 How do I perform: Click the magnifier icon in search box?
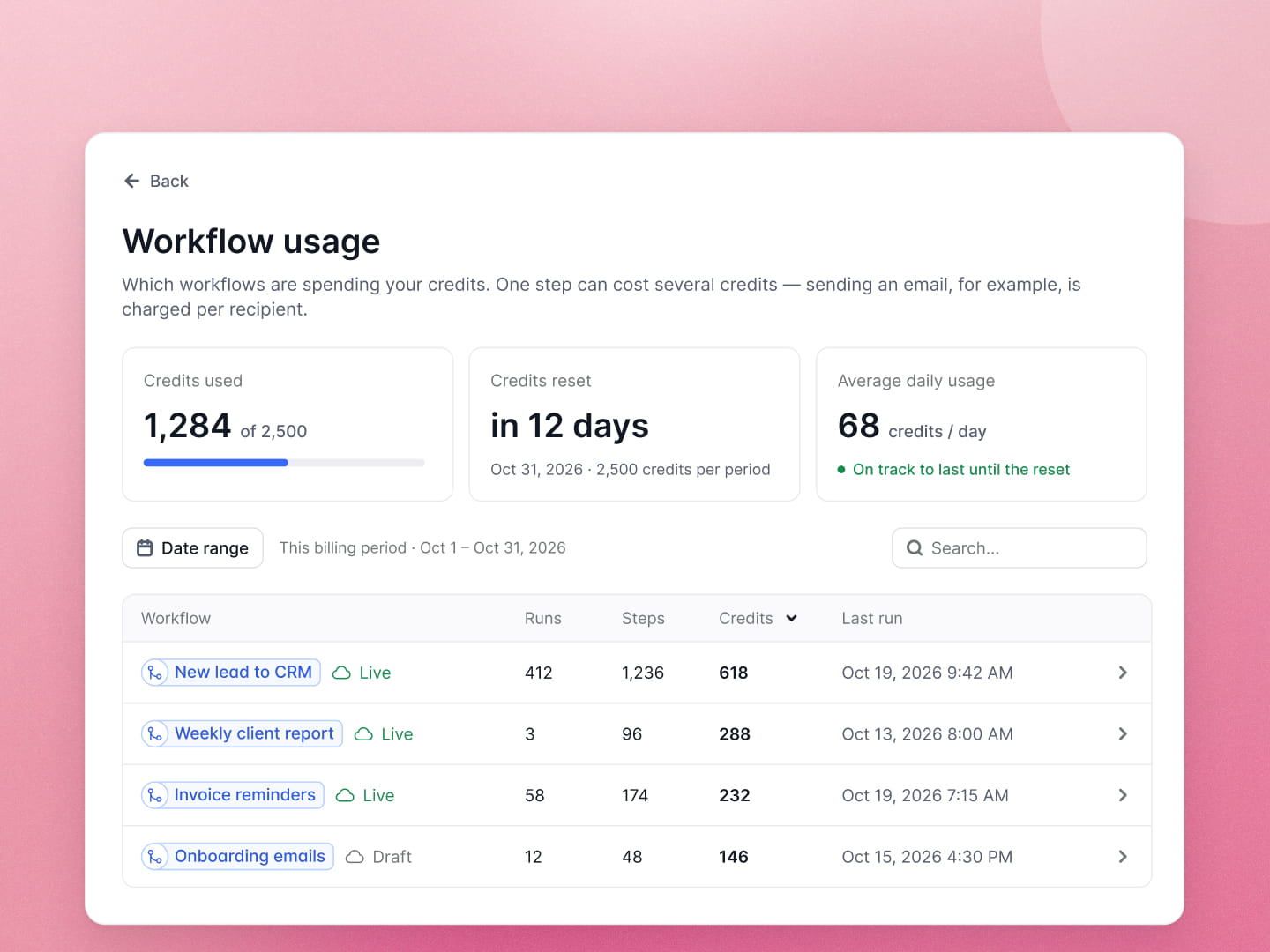tap(915, 548)
